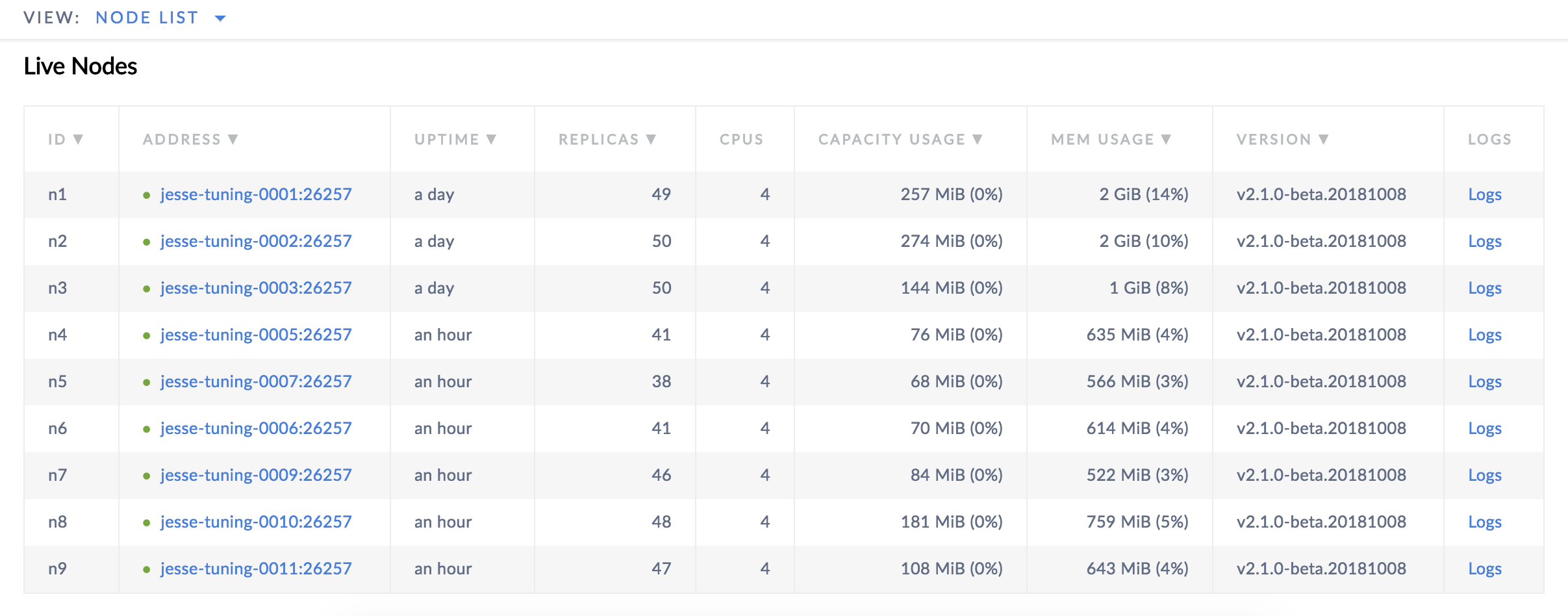Show Logs for node n9
Screen dimensions: 1568x616
coord(1484,569)
